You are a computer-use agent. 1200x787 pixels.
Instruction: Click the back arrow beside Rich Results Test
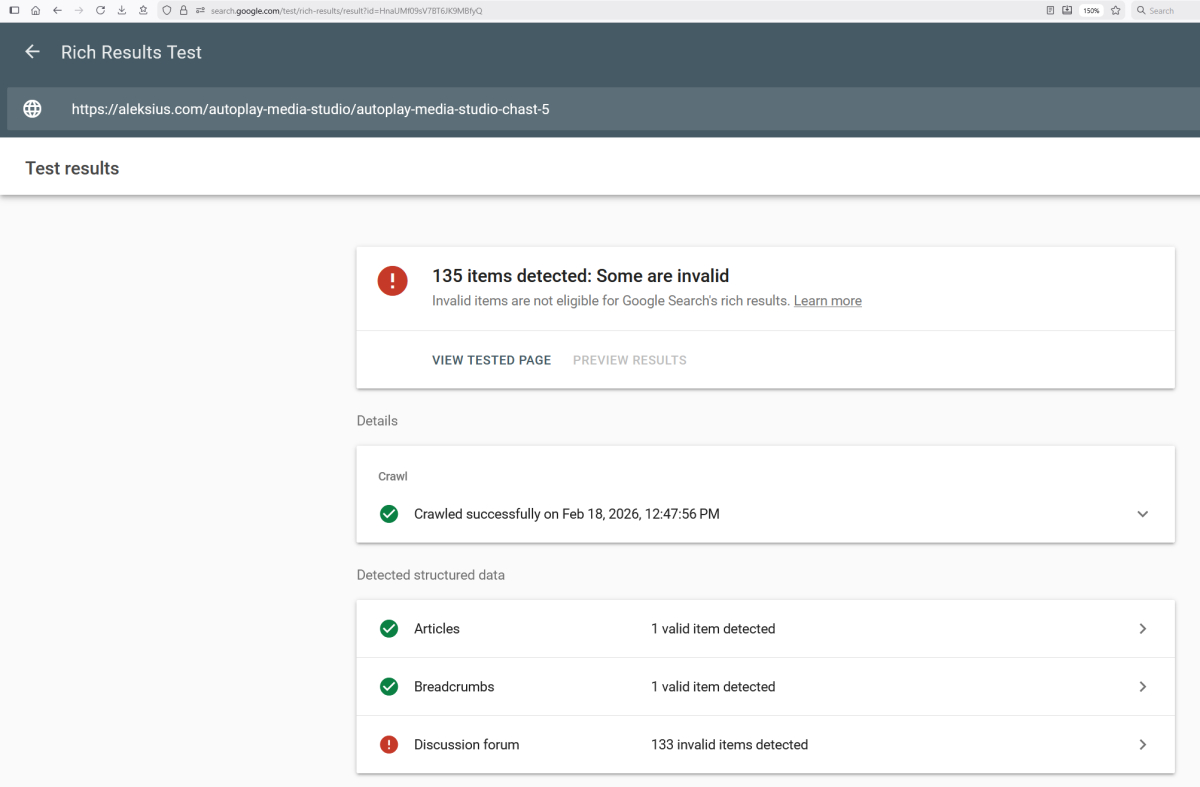33,52
